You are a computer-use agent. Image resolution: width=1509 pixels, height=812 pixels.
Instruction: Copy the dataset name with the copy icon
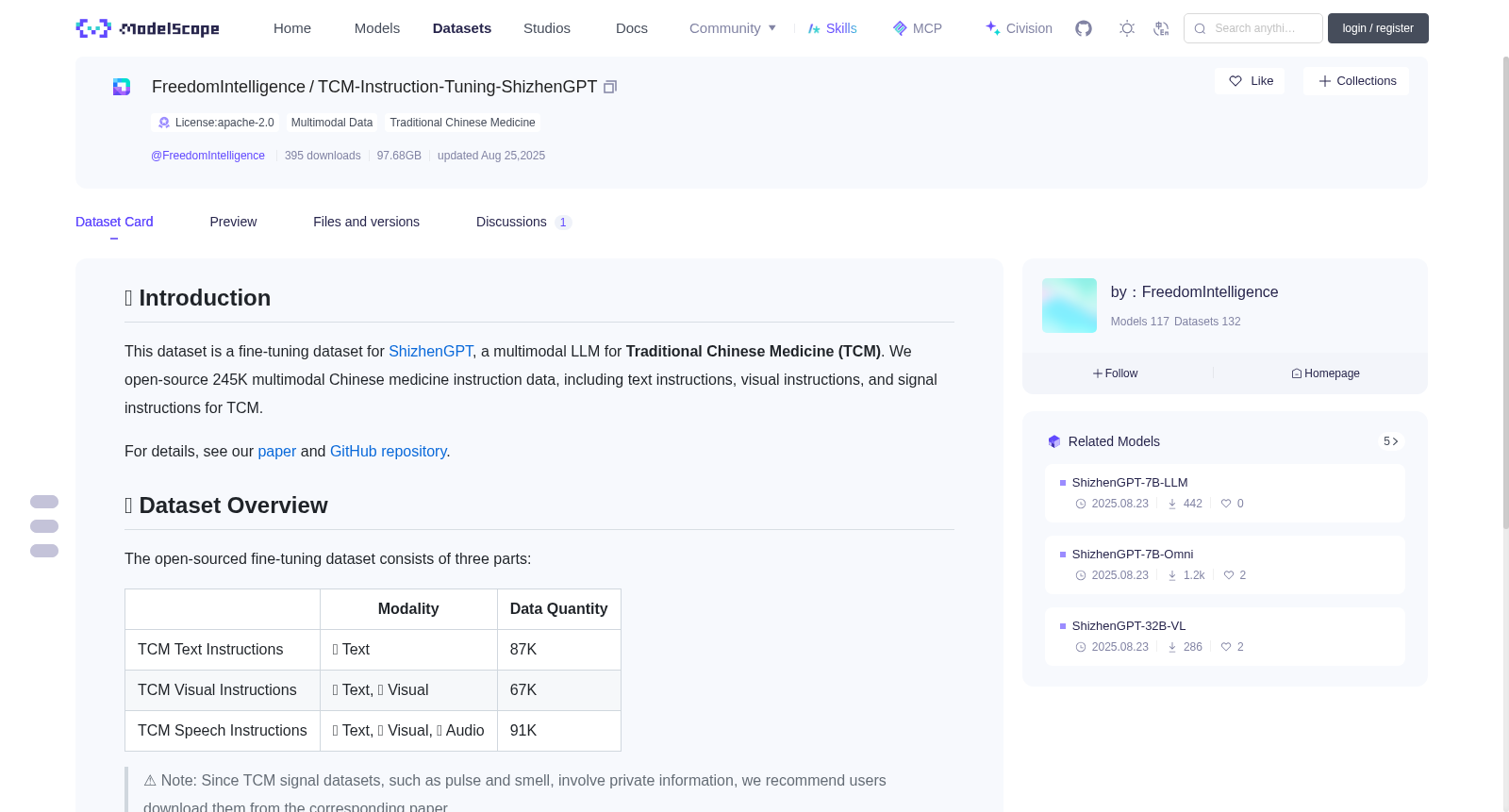[x=610, y=87]
